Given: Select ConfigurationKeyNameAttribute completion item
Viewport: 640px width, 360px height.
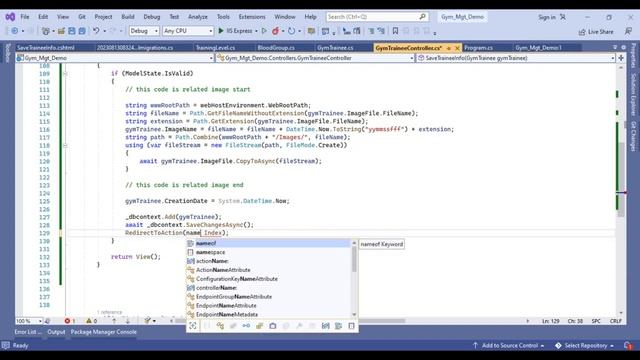Looking at the screenshot, I should [269, 279].
